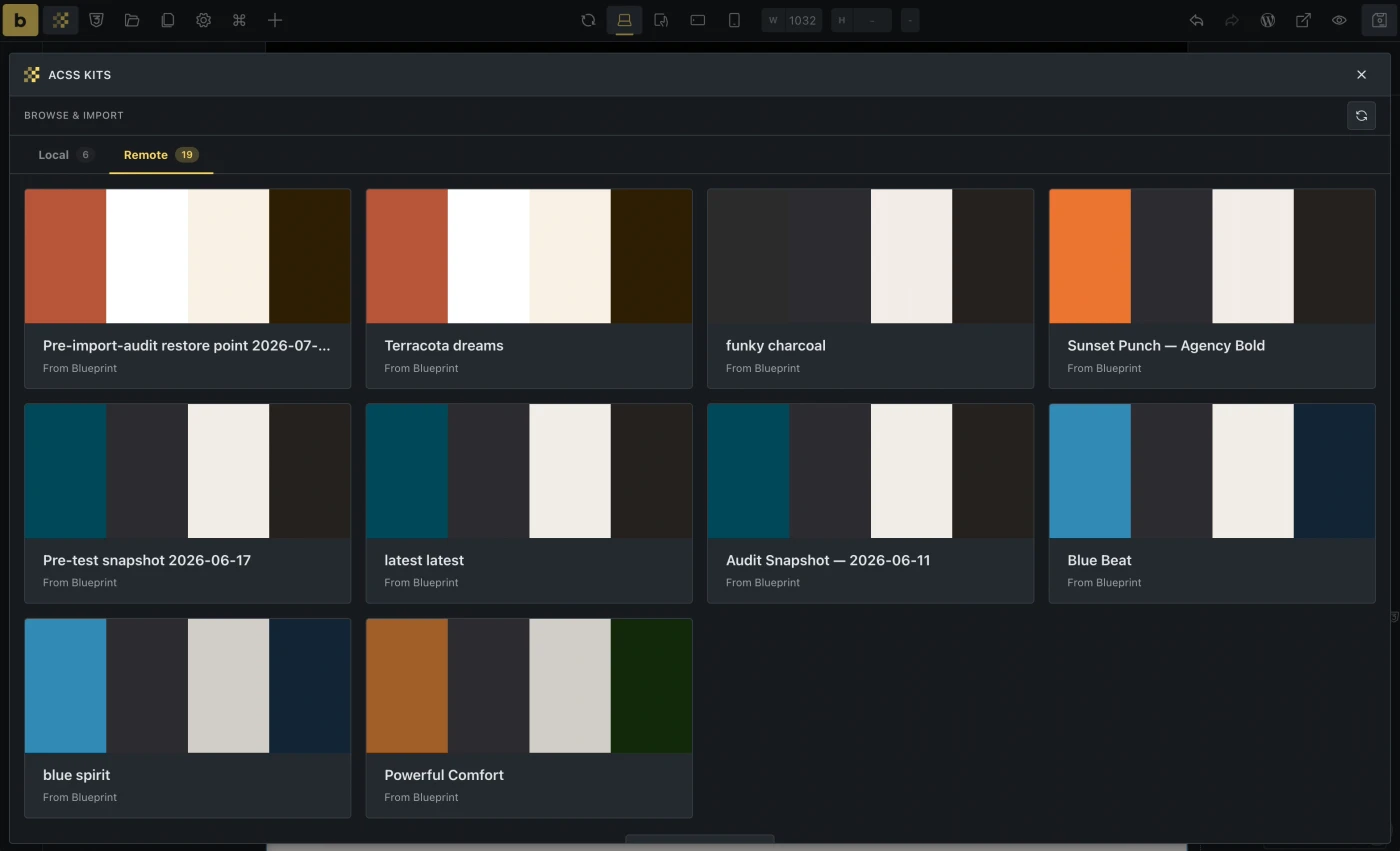Click the reload canvas icon in the toolbar
The image size is (1400, 851).
click(588, 20)
